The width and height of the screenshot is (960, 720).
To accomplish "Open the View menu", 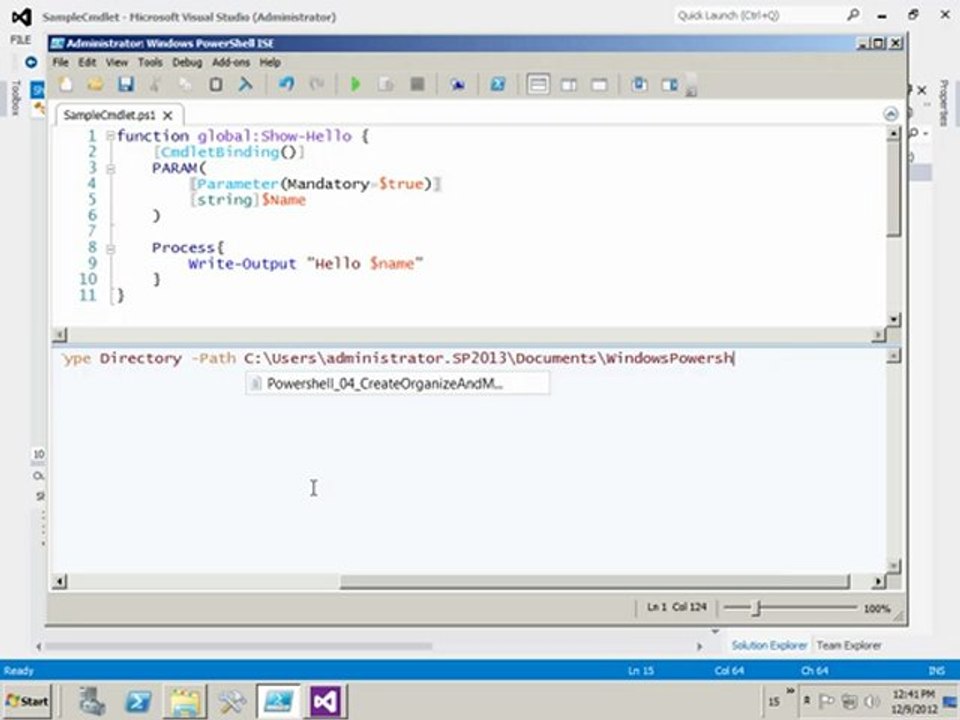I will coord(116,62).
